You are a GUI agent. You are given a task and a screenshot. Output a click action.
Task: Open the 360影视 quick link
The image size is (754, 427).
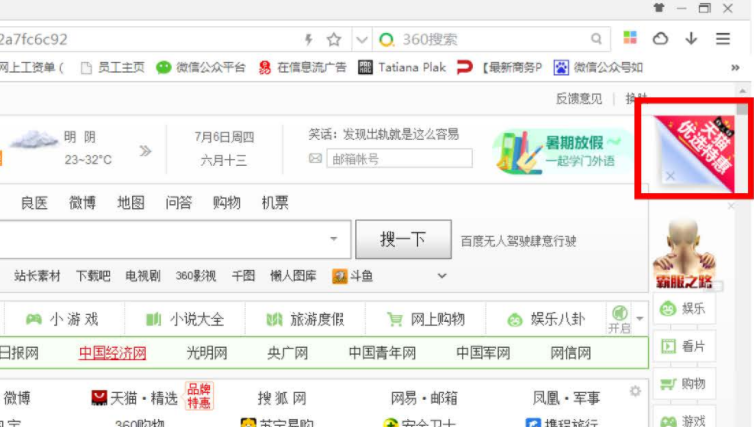coord(196,276)
